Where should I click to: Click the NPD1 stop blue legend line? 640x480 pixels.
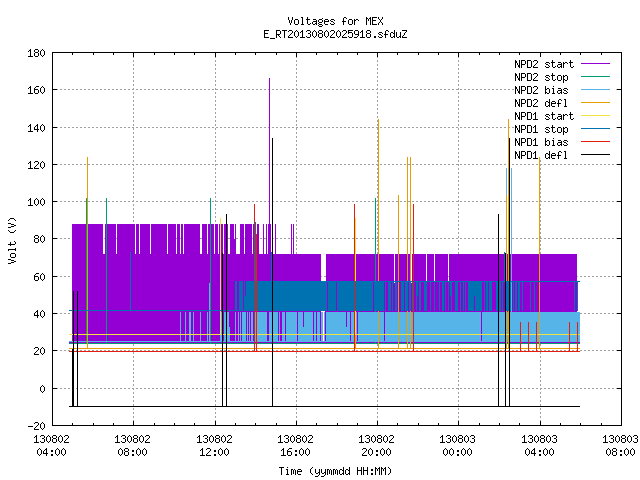point(595,129)
